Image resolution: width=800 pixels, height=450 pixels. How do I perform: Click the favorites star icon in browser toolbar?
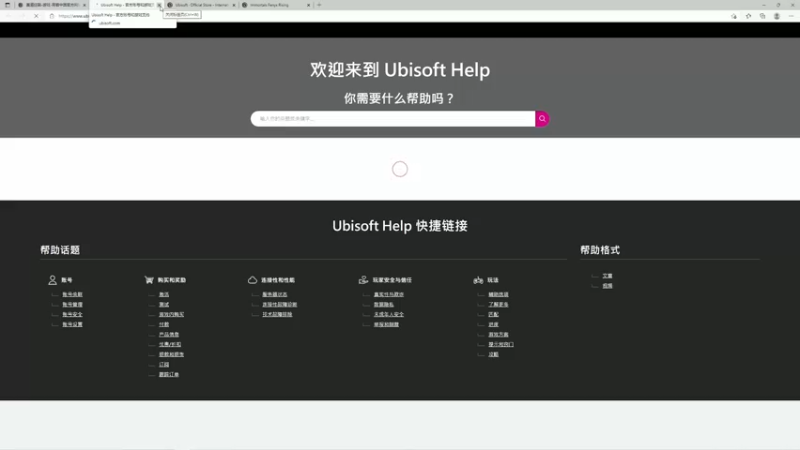[748, 16]
